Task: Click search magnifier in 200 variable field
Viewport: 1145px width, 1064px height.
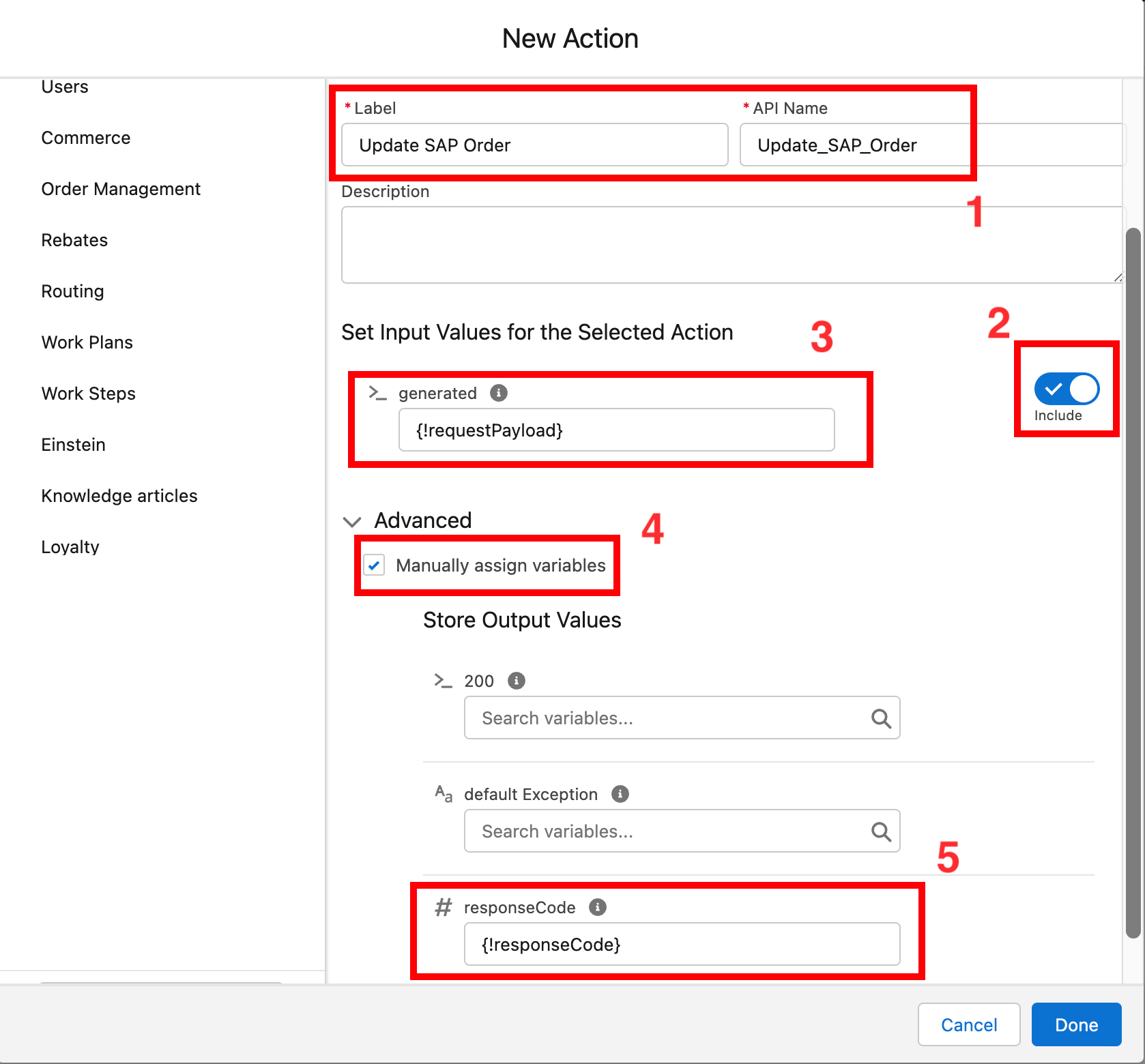Action: click(880, 718)
